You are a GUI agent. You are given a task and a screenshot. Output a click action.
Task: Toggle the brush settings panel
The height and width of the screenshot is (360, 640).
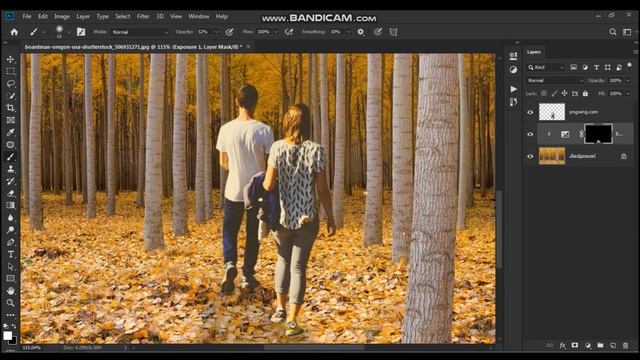pyautogui.click(x=81, y=32)
